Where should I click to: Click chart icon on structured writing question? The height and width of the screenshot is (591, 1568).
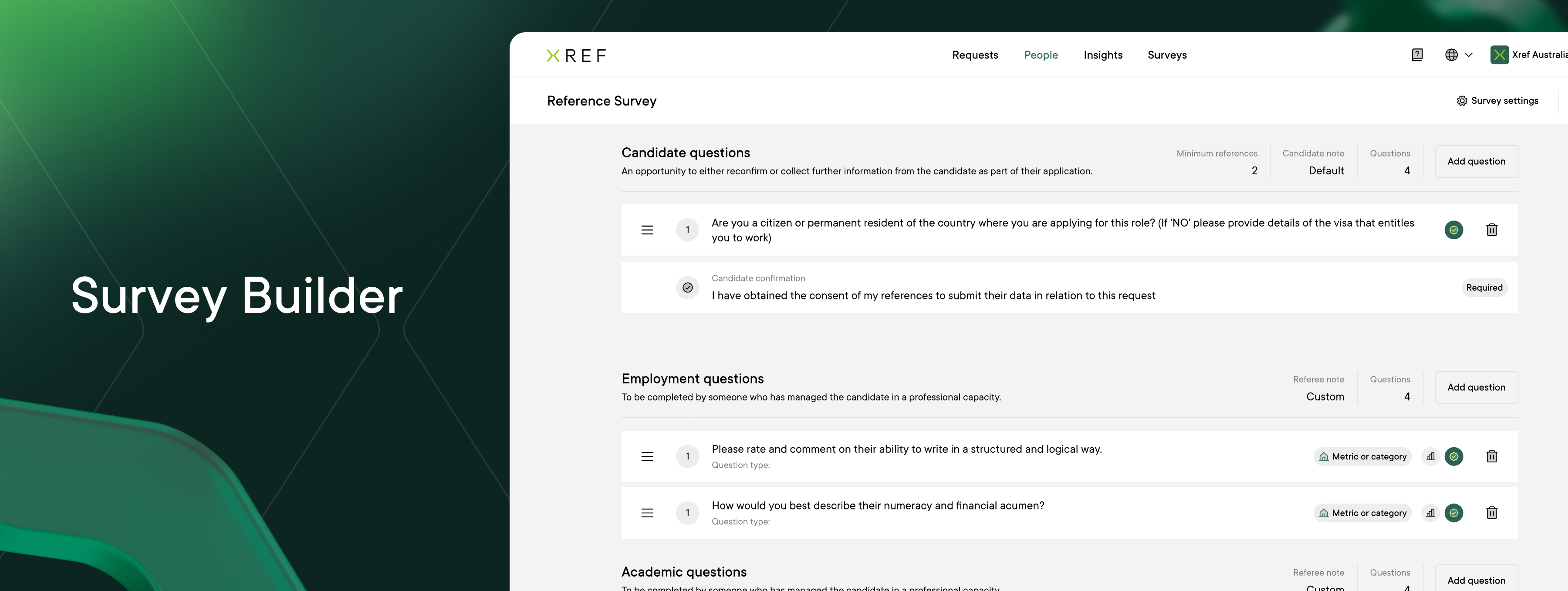tap(1430, 456)
